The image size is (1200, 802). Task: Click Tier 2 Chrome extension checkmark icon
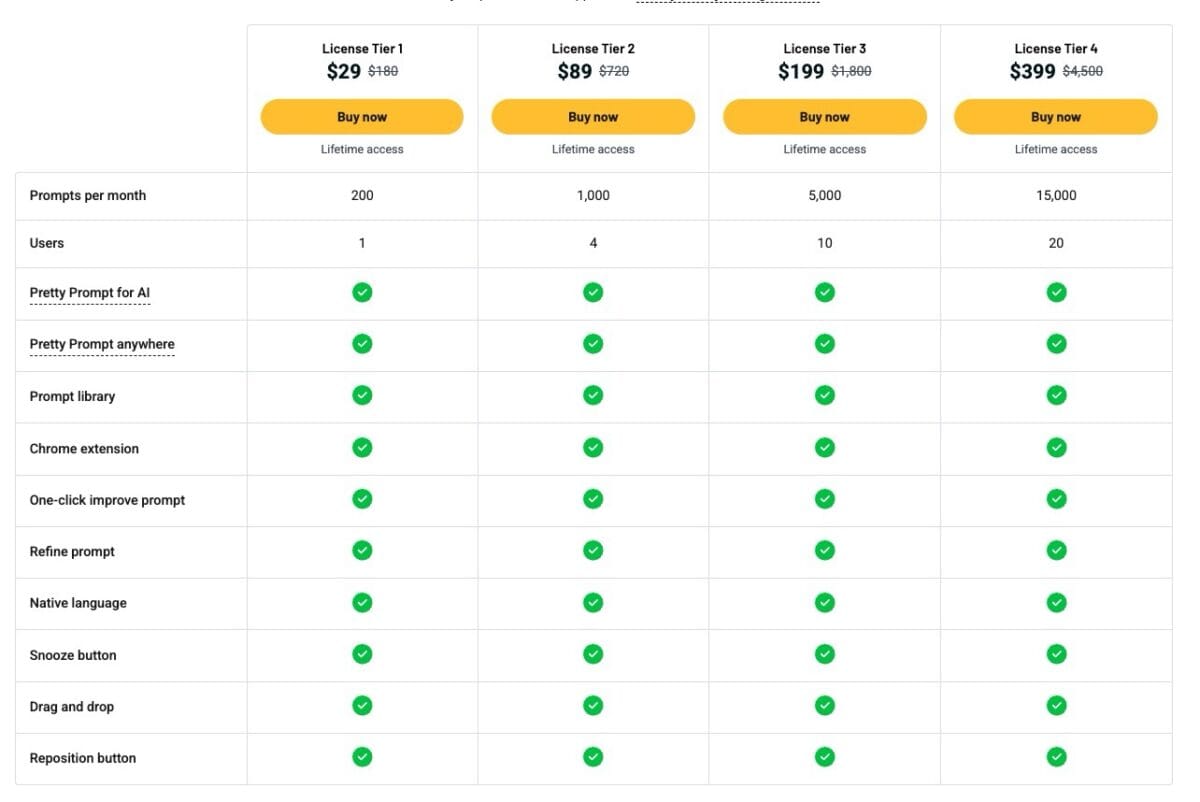point(593,447)
